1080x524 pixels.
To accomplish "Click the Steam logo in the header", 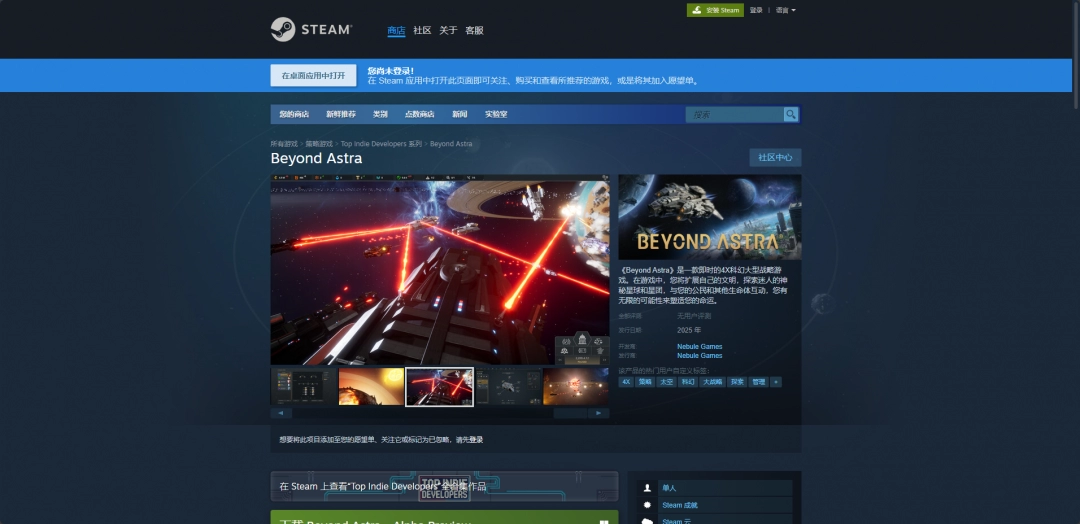I will click(311, 30).
